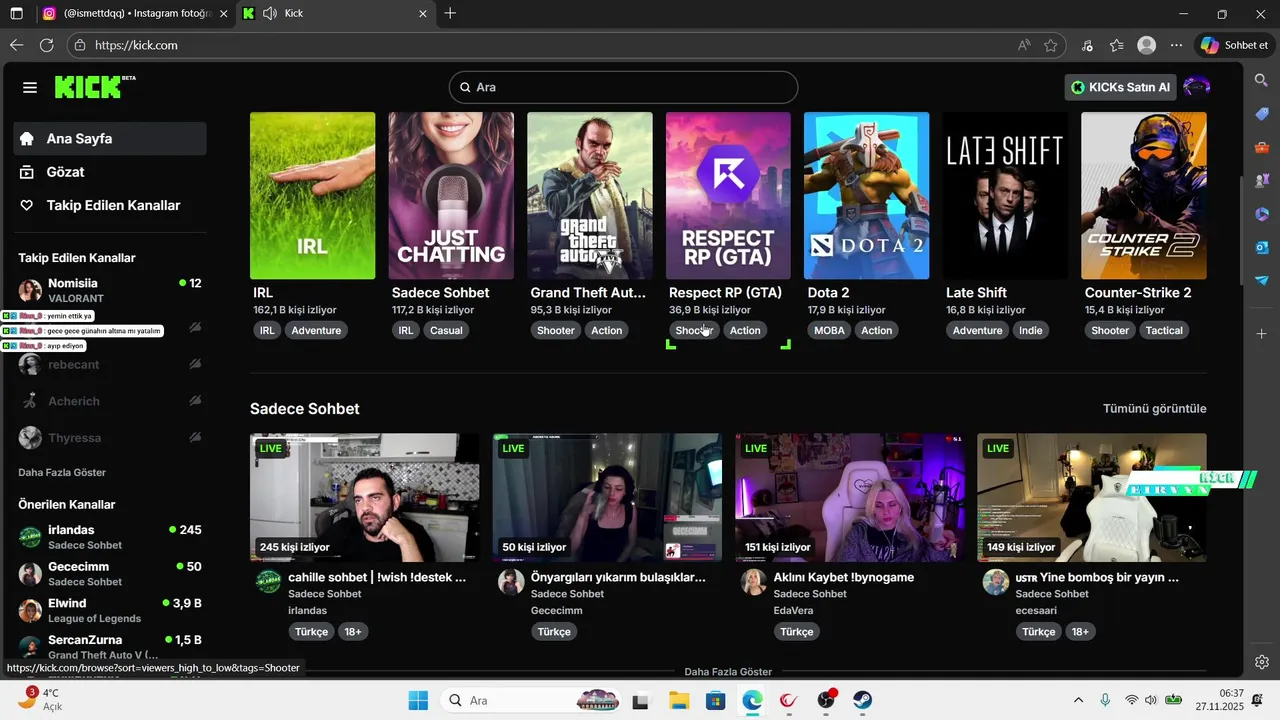1280x720 pixels.
Task: Click the Shooter tag under Counter-Strike 2
Action: [x=1109, y=330]
